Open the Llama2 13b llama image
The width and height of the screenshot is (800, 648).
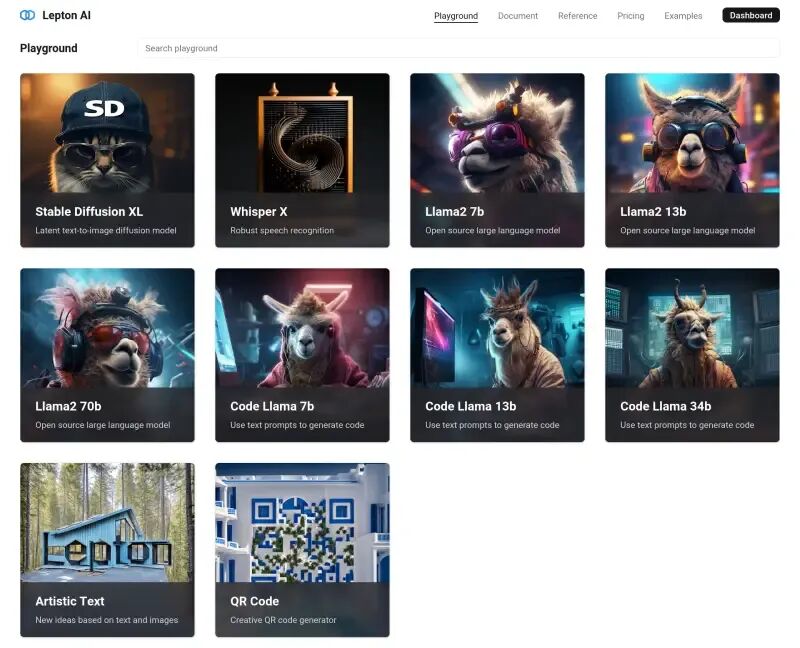point(692,133)
